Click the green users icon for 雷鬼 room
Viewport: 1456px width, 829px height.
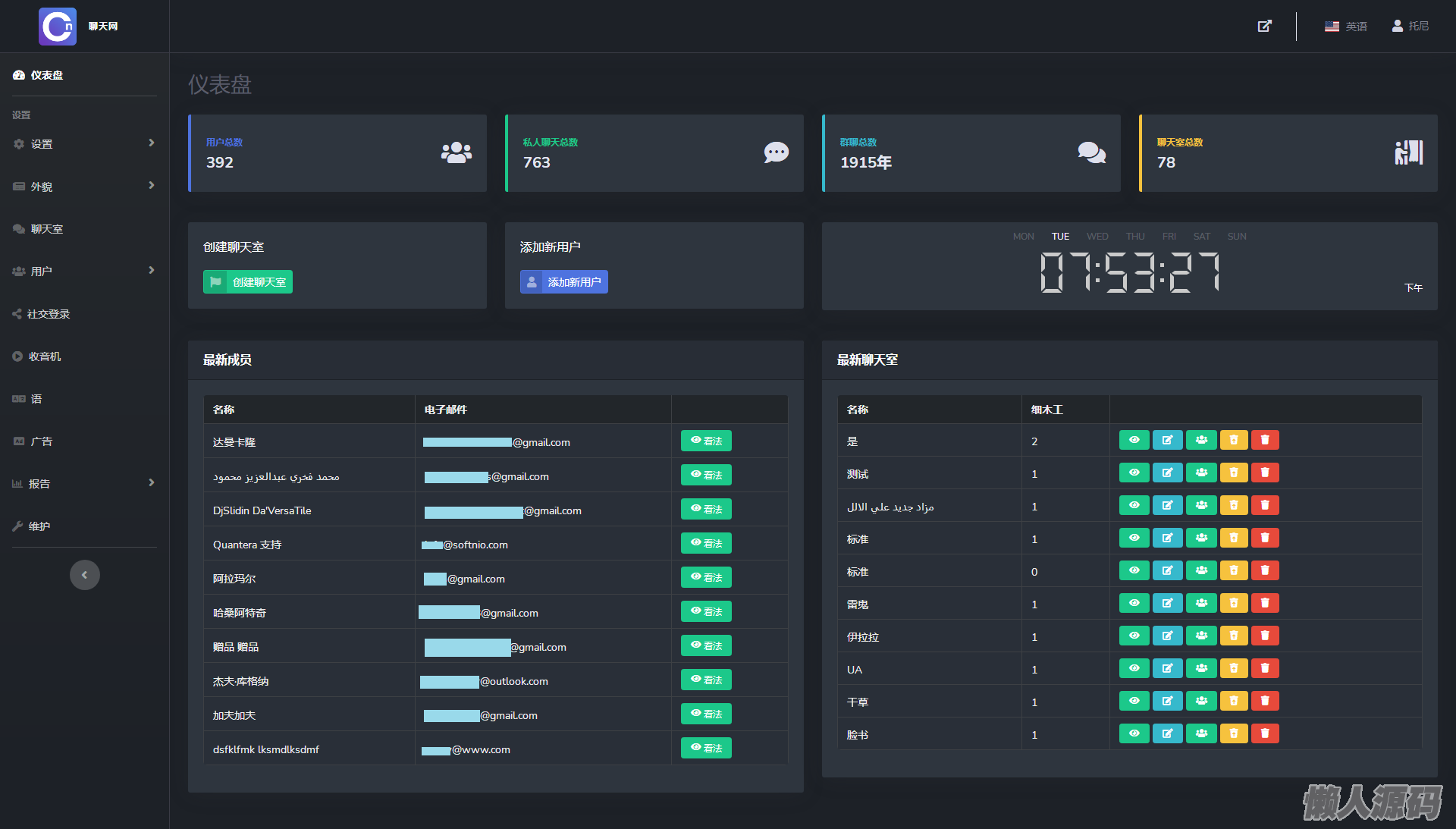click(x=1201, y=603)
